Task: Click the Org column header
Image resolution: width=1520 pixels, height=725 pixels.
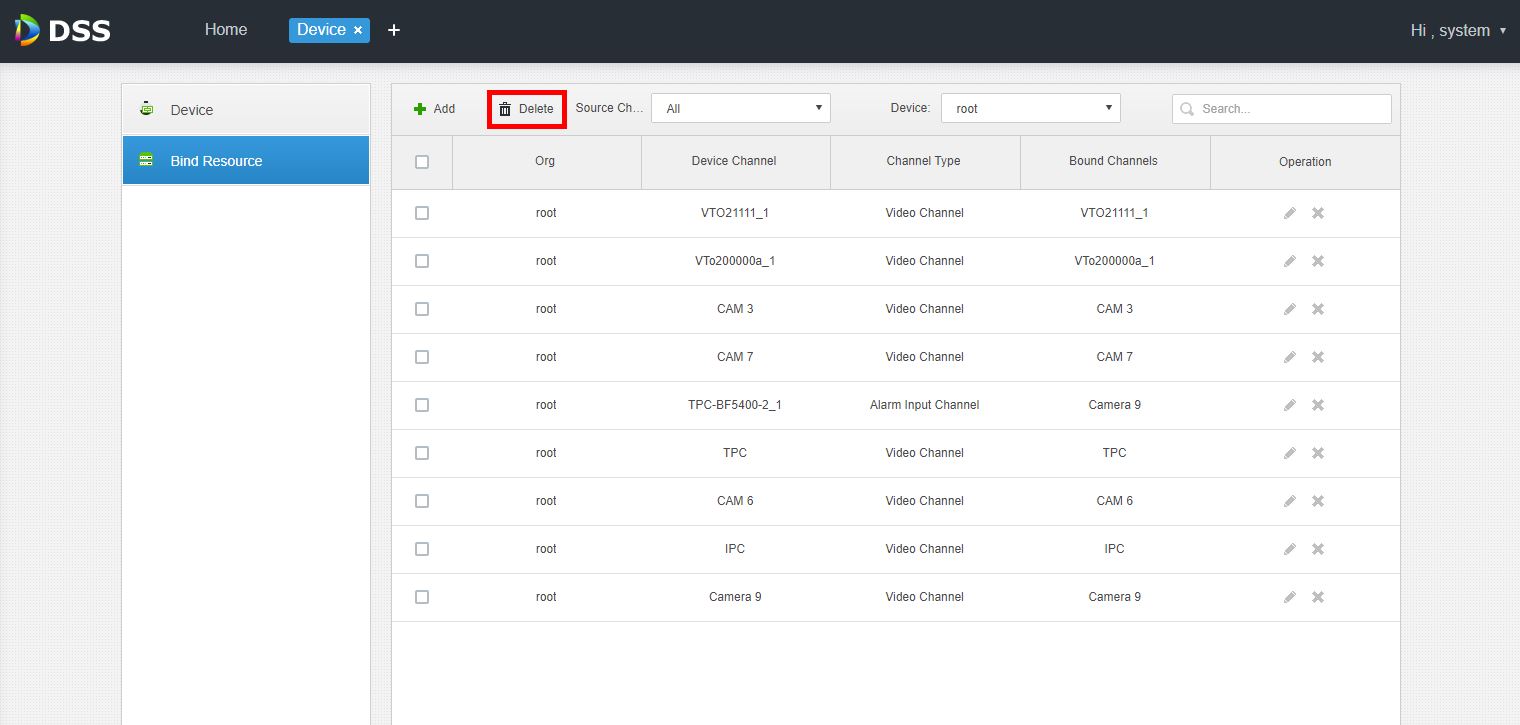Action: [x=545, y=161]
